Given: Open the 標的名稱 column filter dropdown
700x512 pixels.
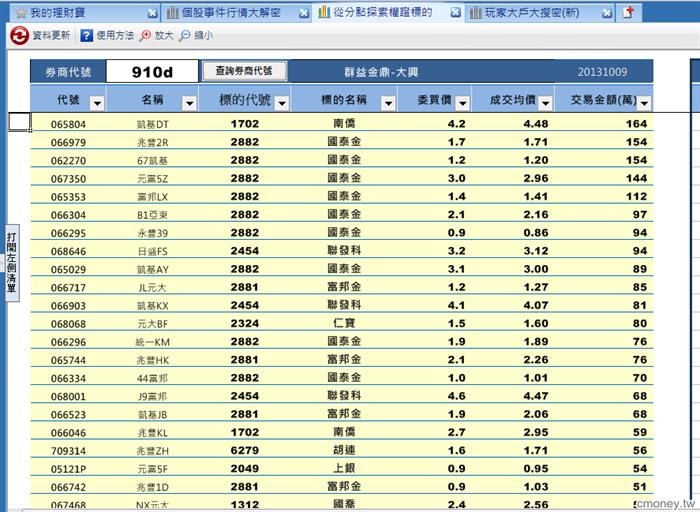Looking at the screenshot, I should [388, 104].
